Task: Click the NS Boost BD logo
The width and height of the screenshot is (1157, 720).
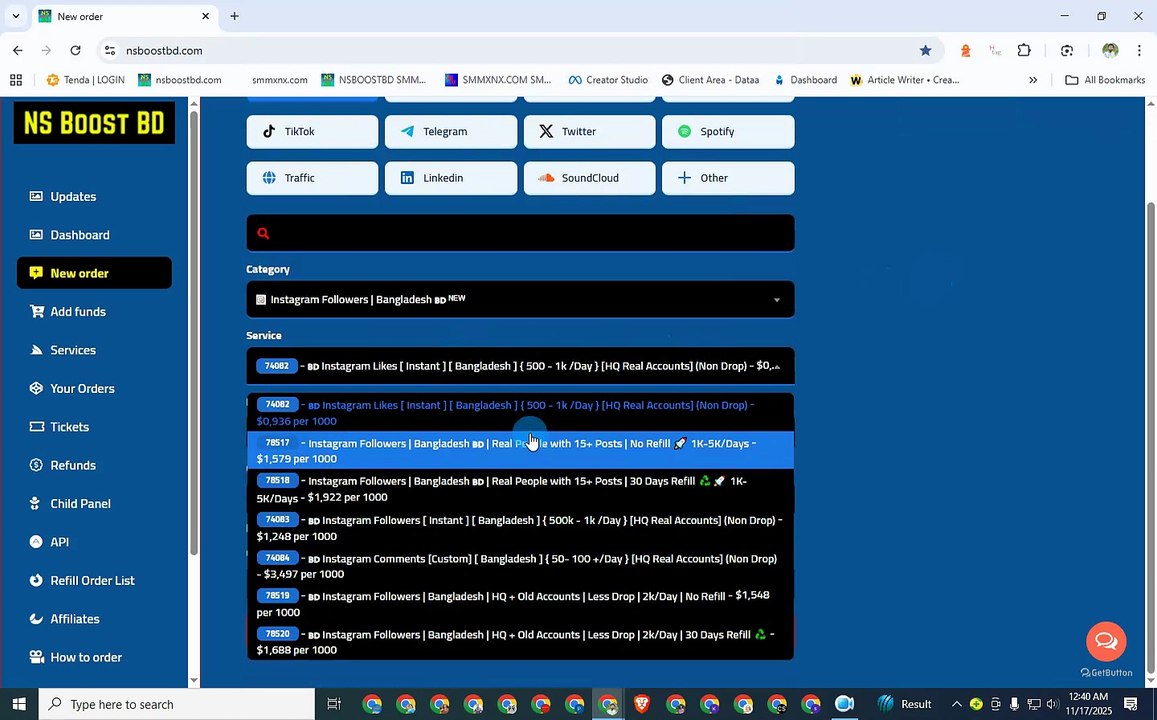Action: pos(94,122)
